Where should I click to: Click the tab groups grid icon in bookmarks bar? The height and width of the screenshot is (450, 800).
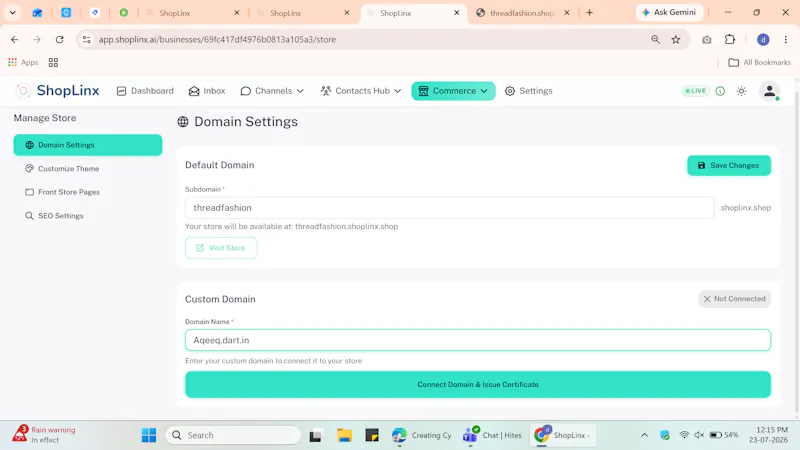(x=53, y=62)
